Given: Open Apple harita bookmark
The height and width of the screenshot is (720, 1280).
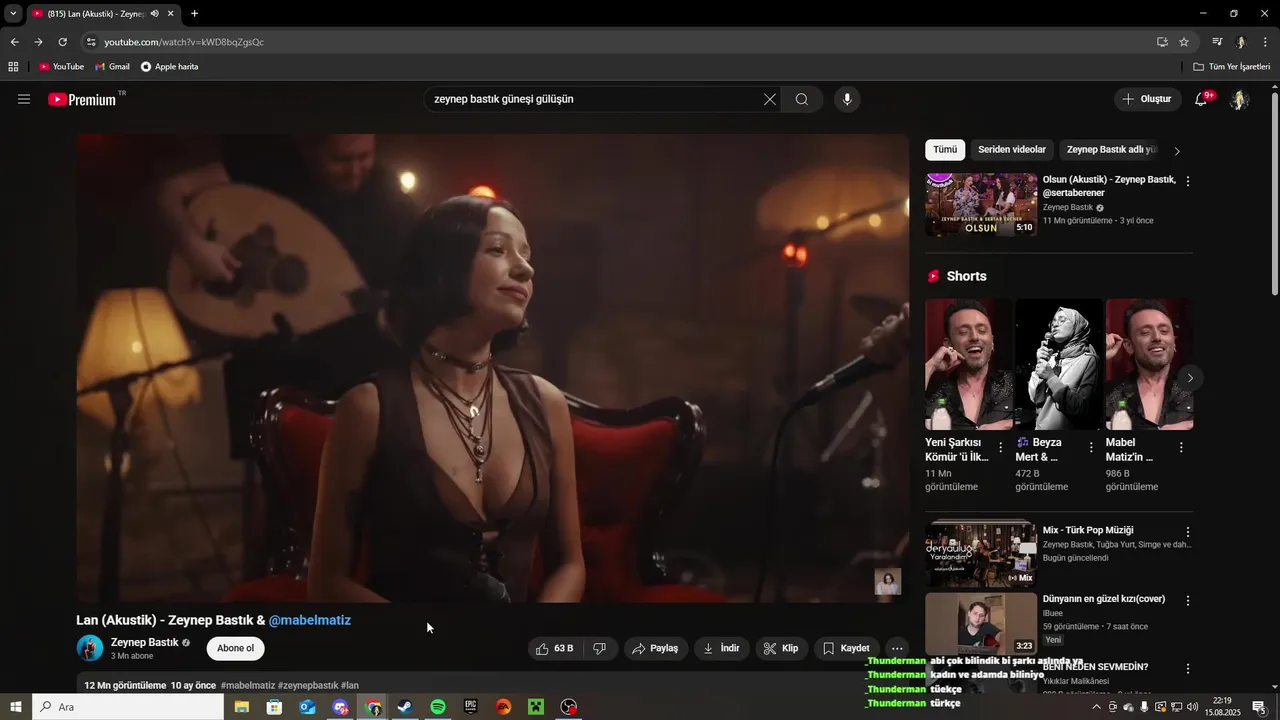Looking at the screenshot, I should [x=169, y=67].
